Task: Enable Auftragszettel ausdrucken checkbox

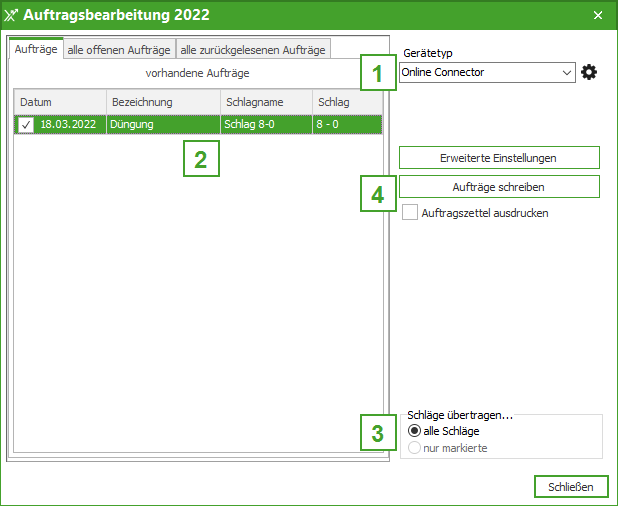Action: 410,213
